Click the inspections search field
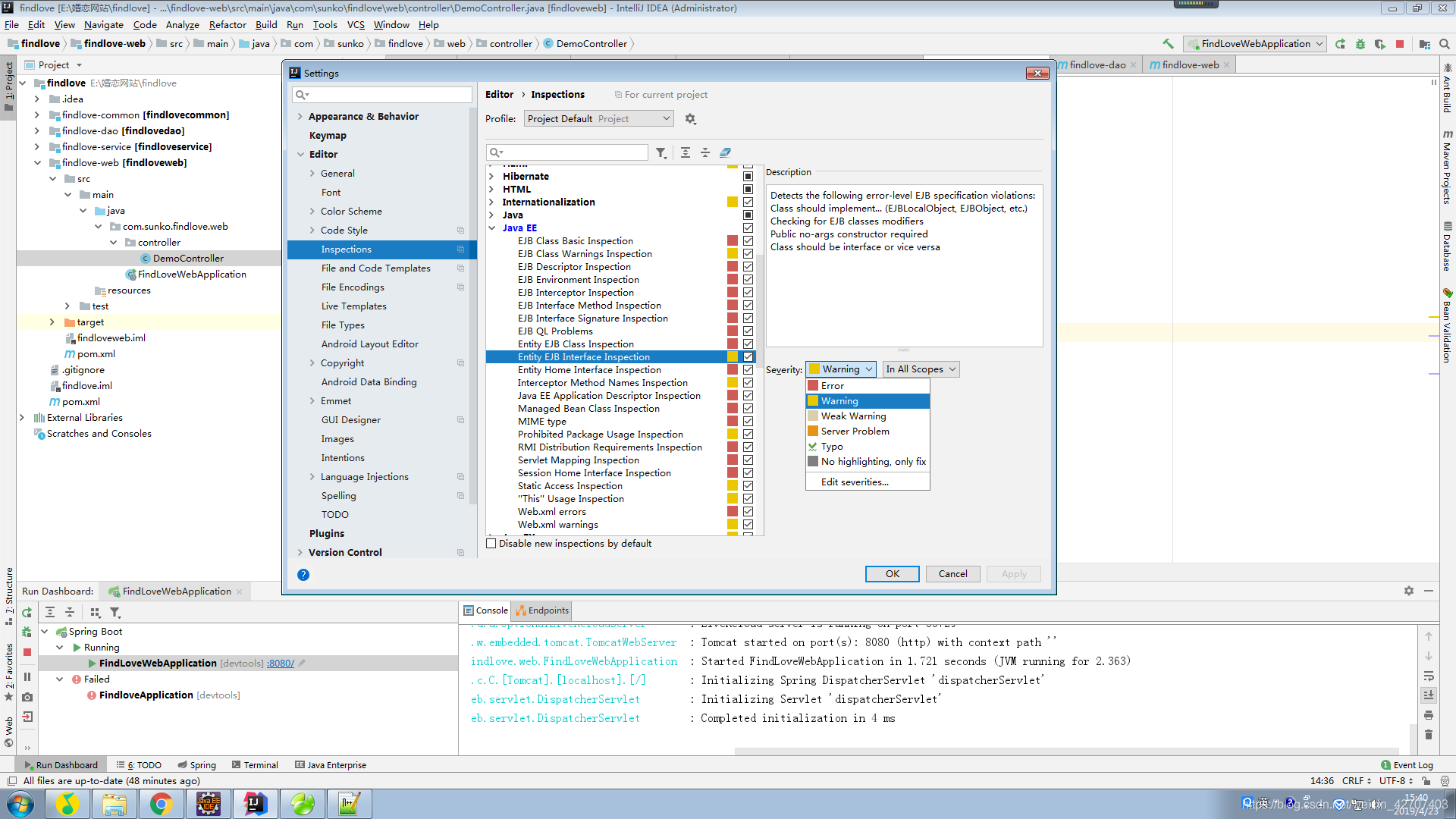1456x819 pixels. click(567, 152)
